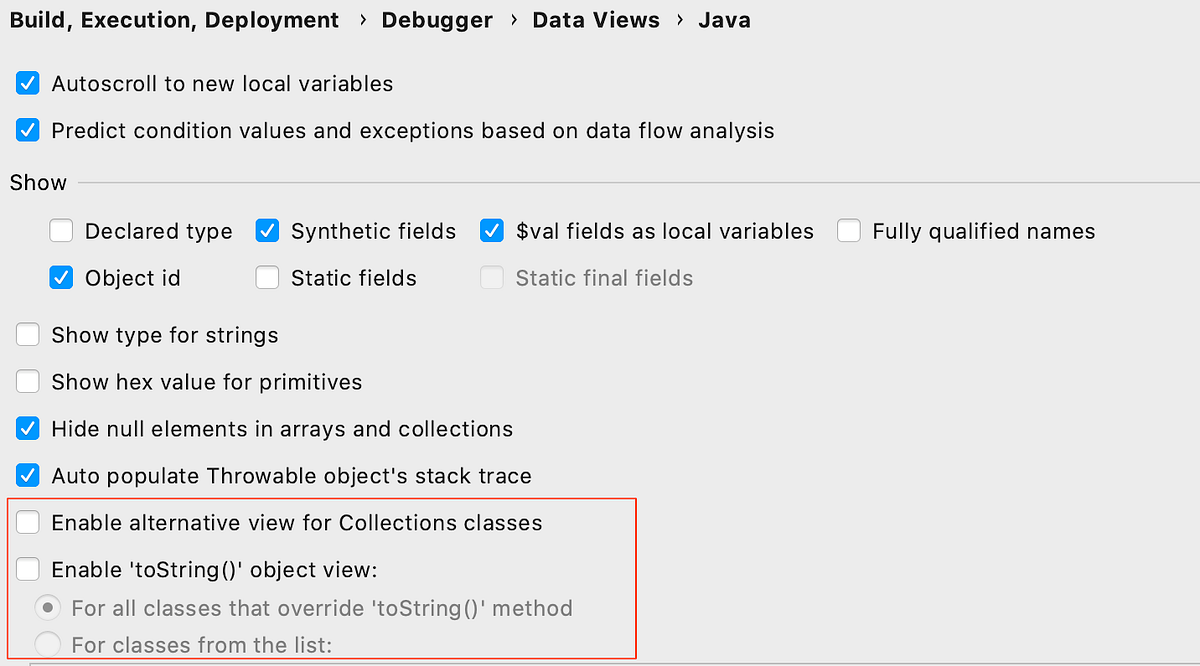Enable 'Show hex value for primitives'
This screenshot has height=666, width=1200.
click(x=27, y=381)
